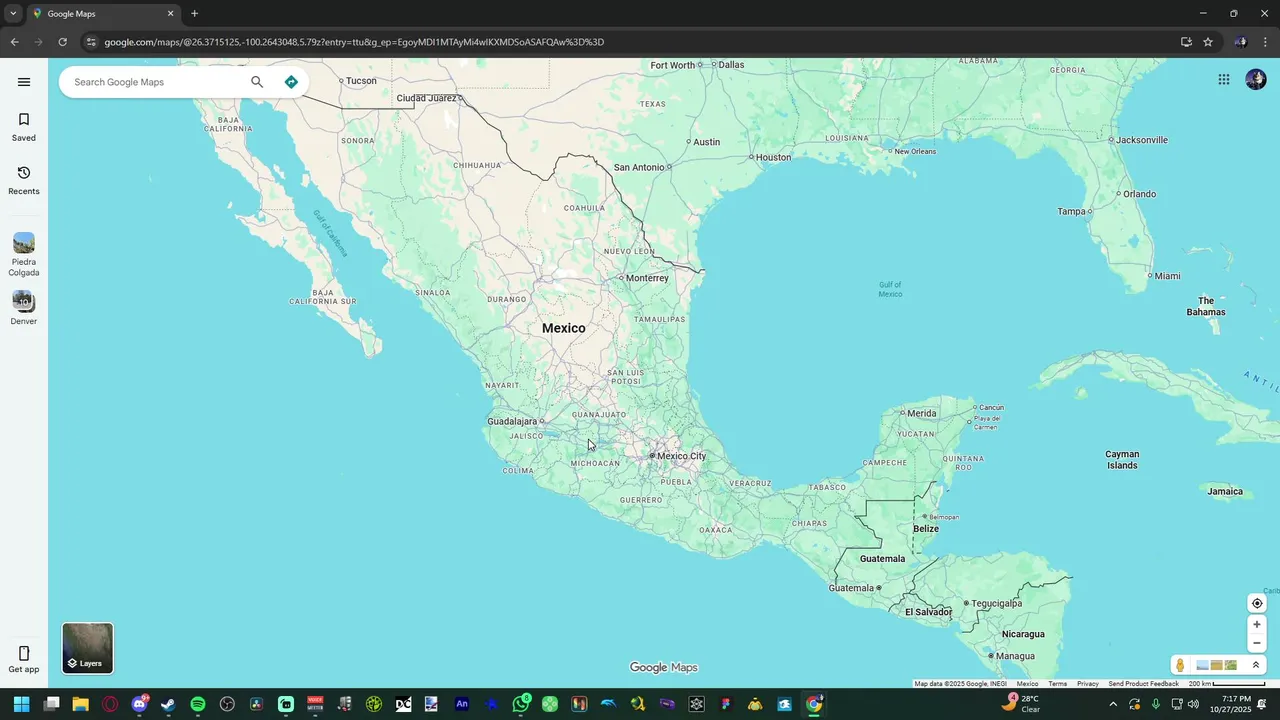
Task: Open the Piedra Colgada recent place
Action: (x=24, y=255)
